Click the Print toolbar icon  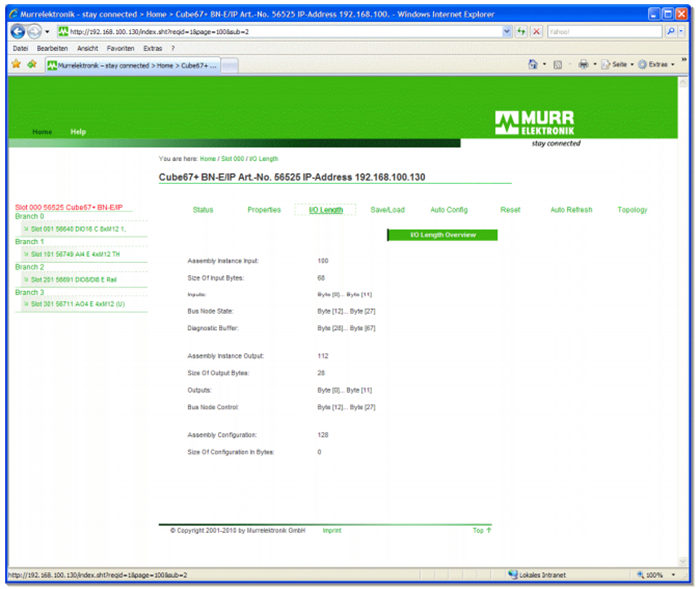tap(583, 65)
